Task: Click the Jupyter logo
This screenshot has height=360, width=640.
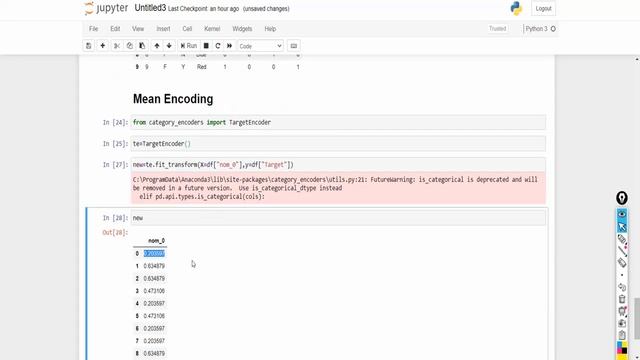Action: tap(106, 8)
